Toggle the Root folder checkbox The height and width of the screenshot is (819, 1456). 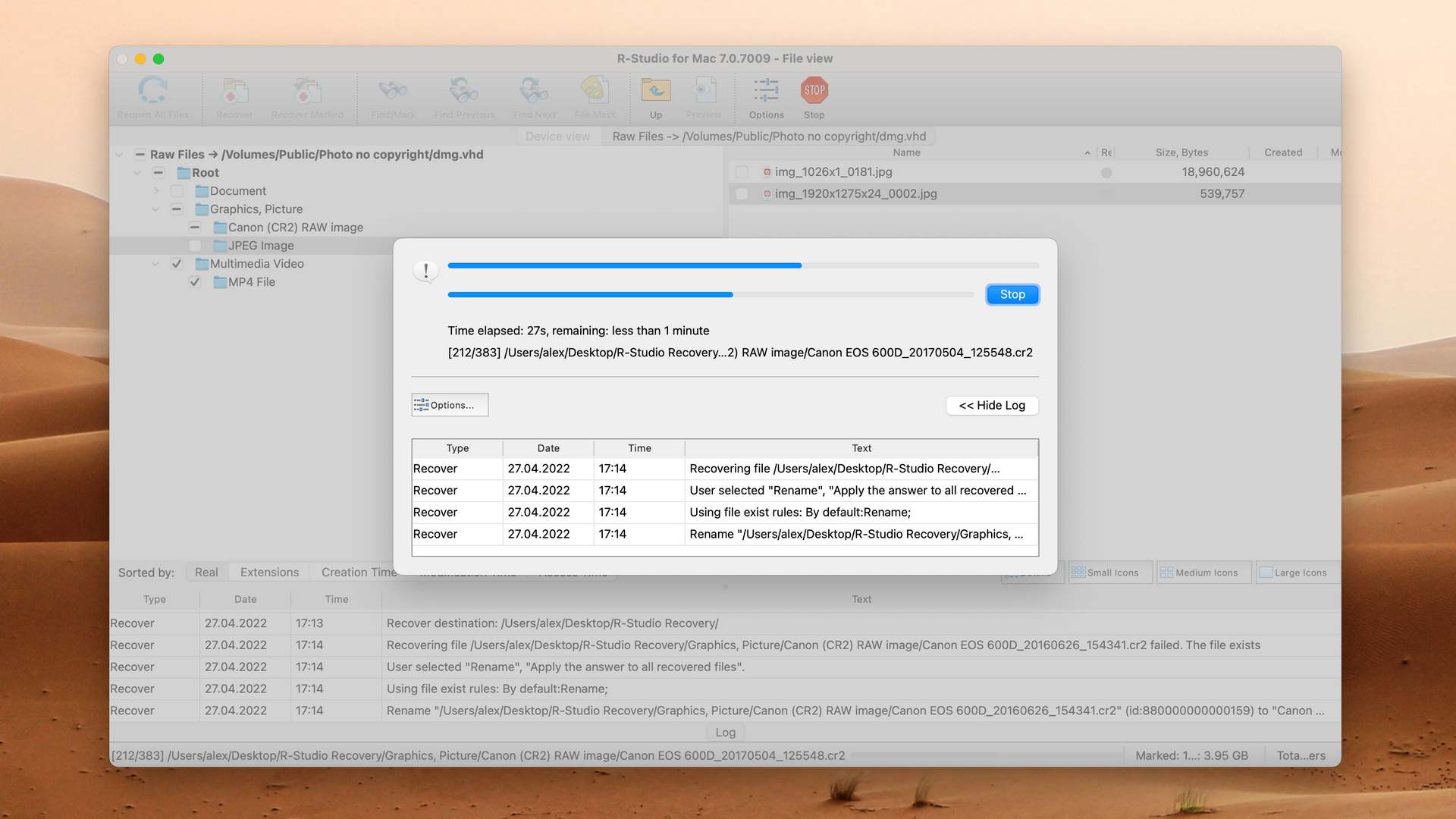point(158,173)
